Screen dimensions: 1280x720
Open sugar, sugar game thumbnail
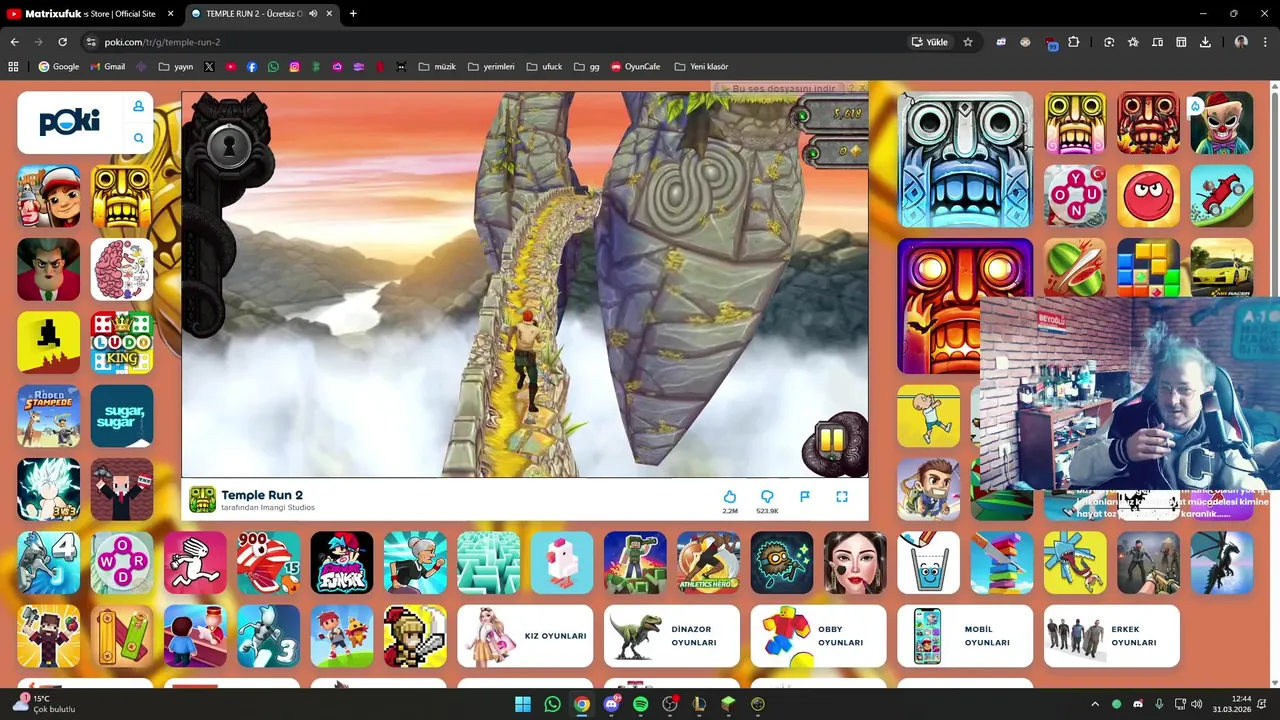pos(122,416)
